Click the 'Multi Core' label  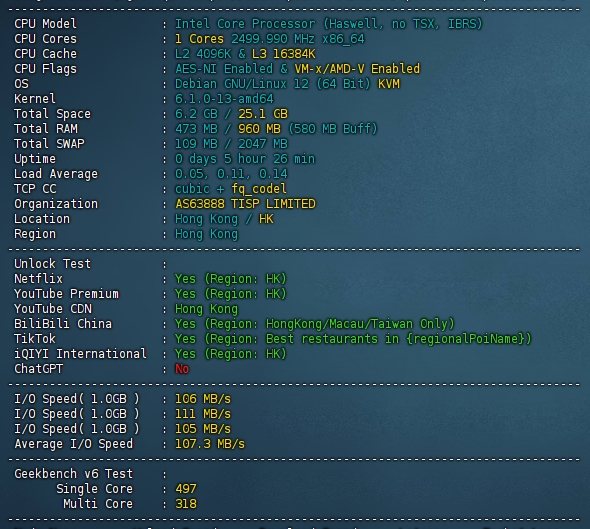click(x=98, y=504)
